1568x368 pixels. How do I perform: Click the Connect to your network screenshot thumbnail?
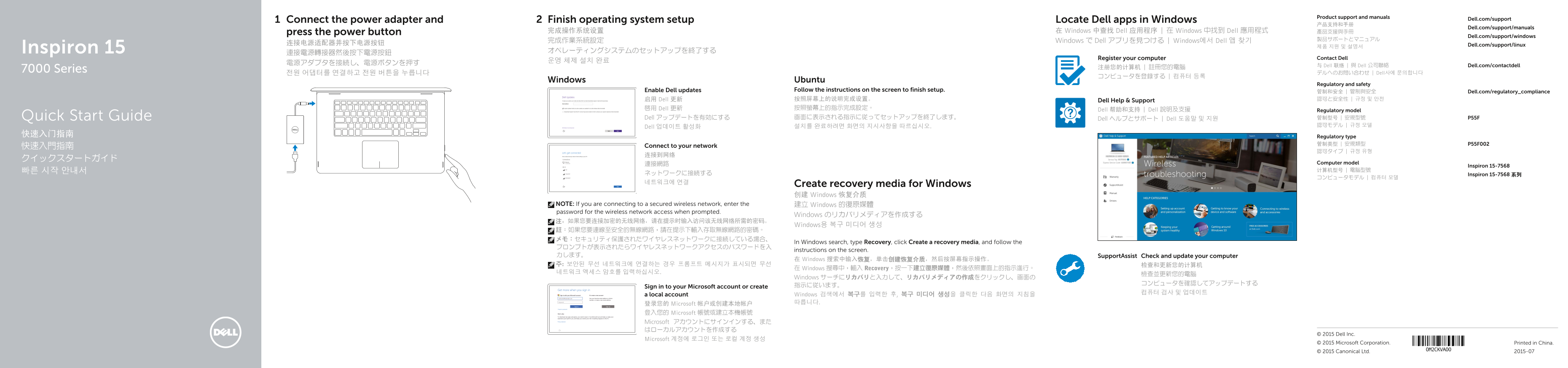592,168
